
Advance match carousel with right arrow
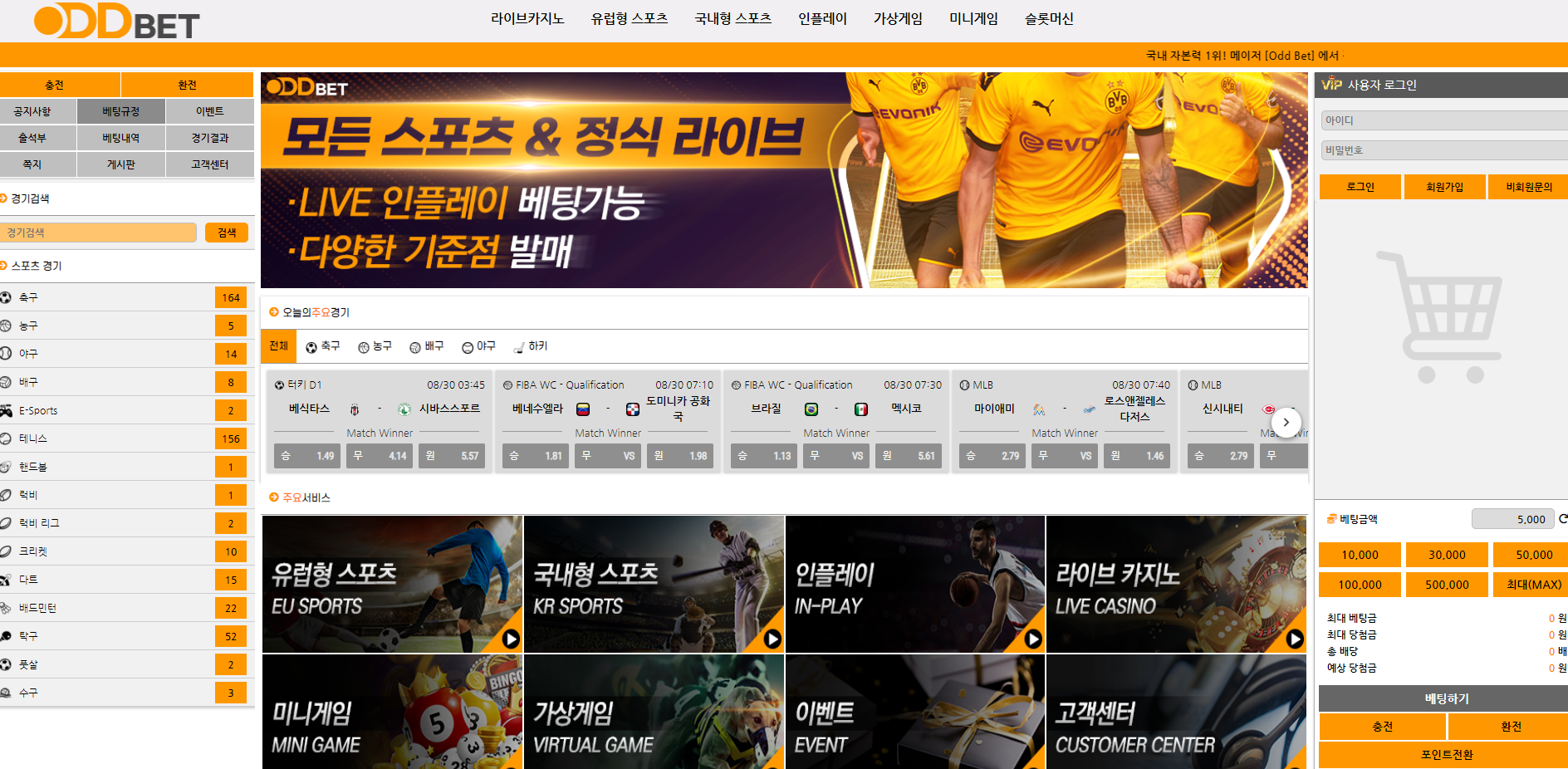[1286, 422]
